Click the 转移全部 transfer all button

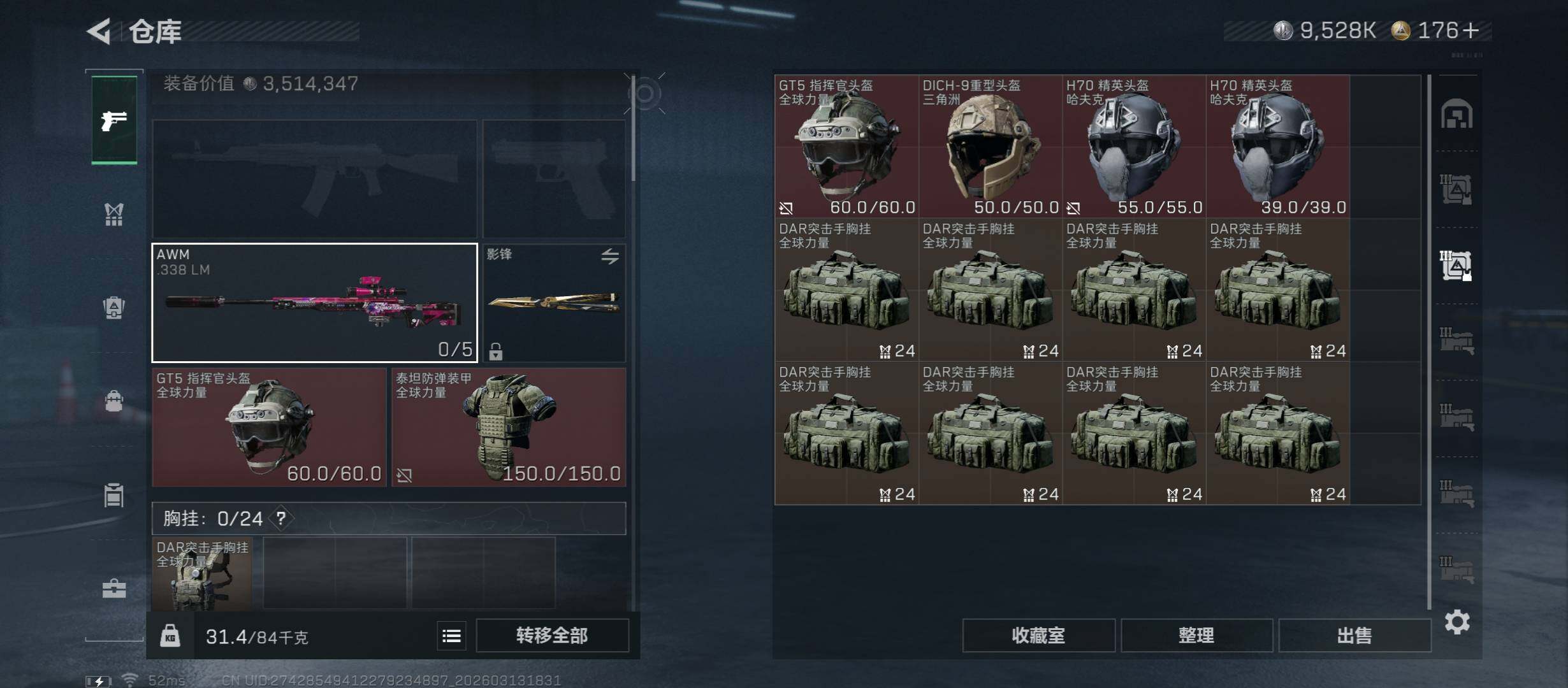click(552, 635)
